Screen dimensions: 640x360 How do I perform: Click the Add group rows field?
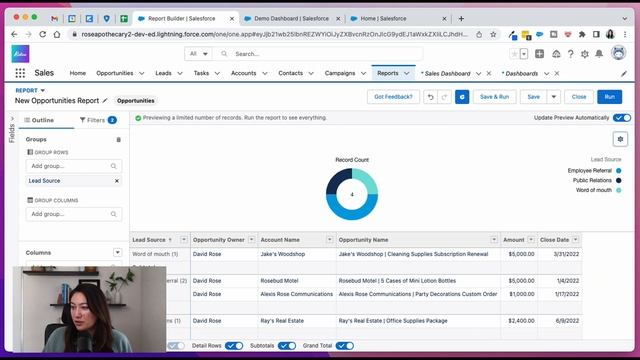coord(74,166)
